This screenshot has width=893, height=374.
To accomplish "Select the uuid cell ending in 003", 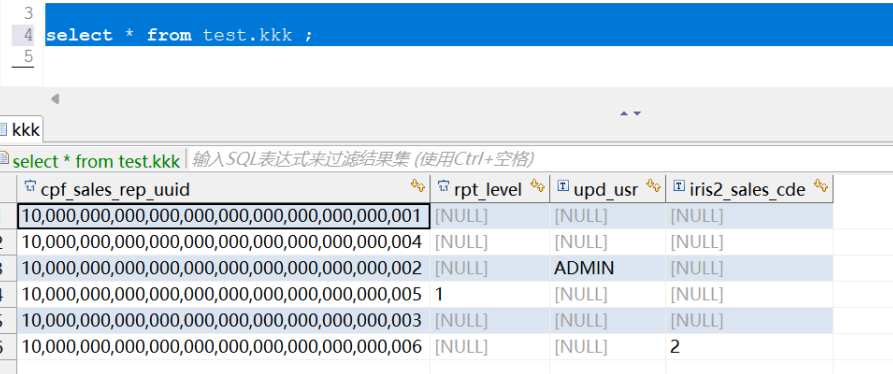I will (223, 320).
